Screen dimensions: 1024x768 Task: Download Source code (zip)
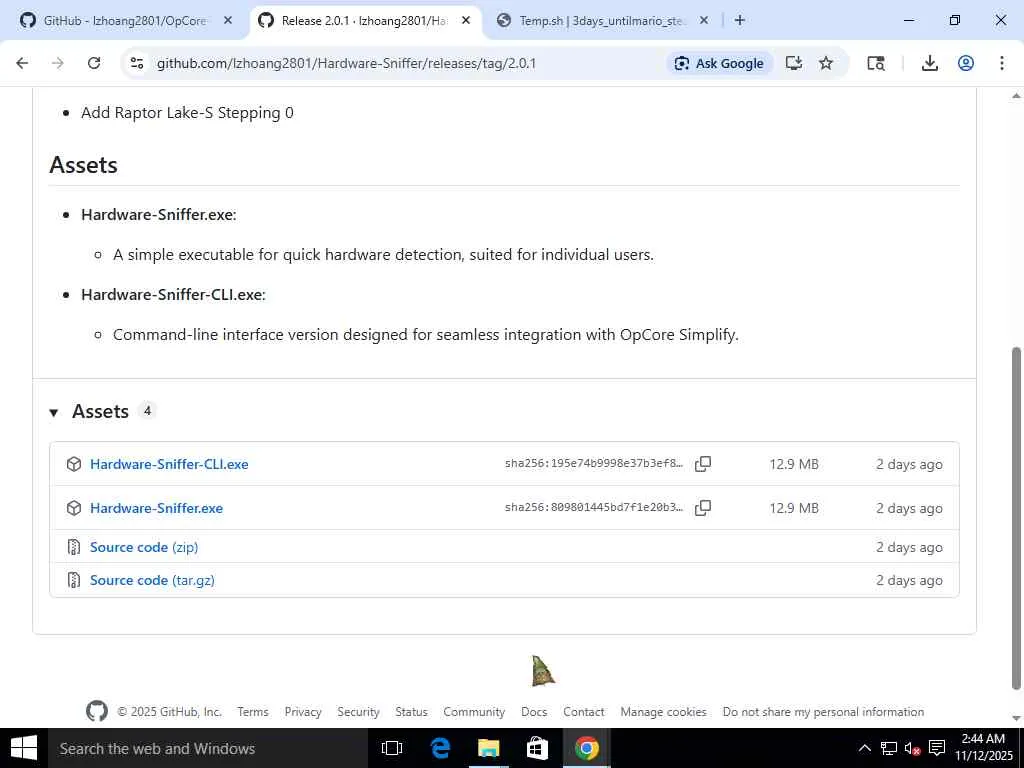(x=144, y=547)
